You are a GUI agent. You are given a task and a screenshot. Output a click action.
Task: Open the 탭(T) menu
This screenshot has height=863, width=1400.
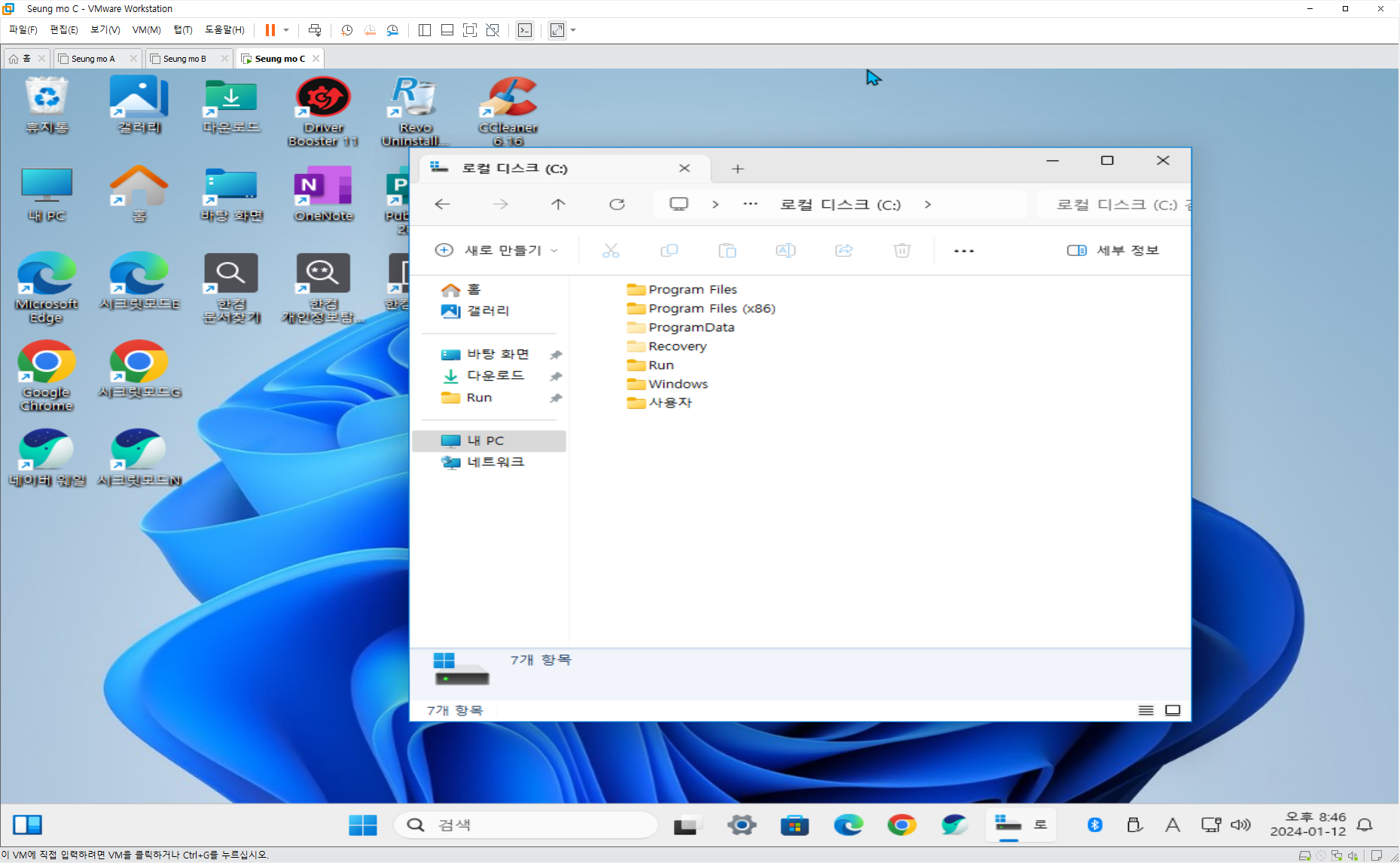[x=183, y=30]
